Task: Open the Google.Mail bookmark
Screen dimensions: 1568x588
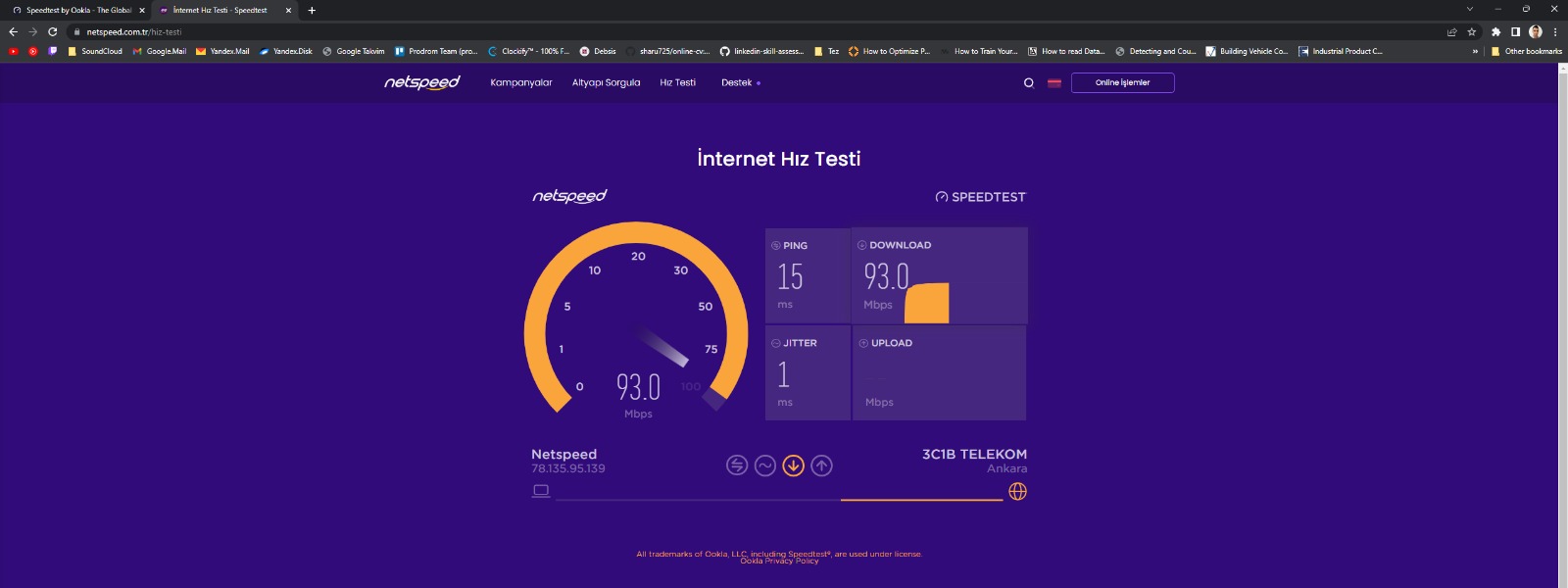Action: (159, 51)
